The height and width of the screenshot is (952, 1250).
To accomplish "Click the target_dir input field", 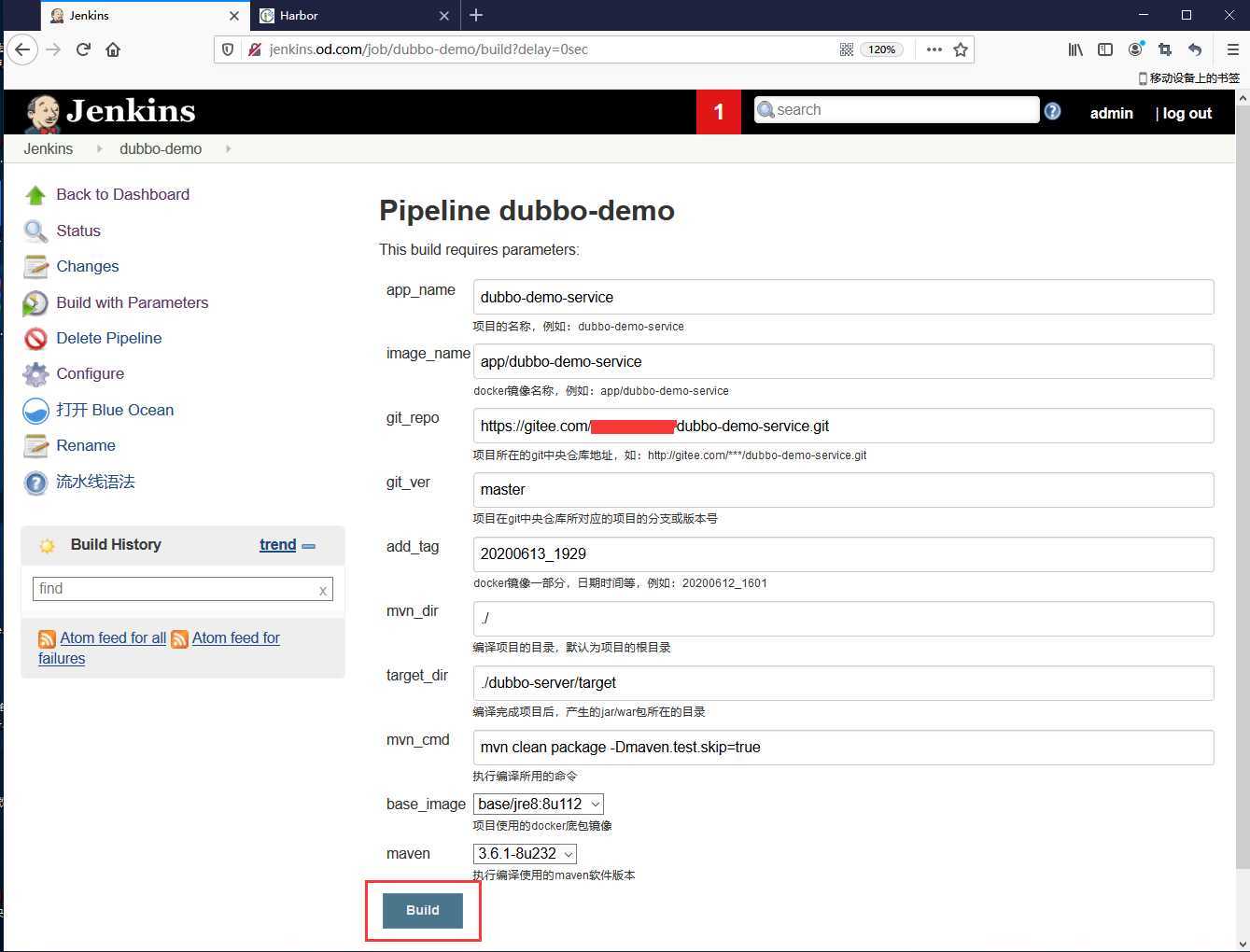I will point(843,682).
